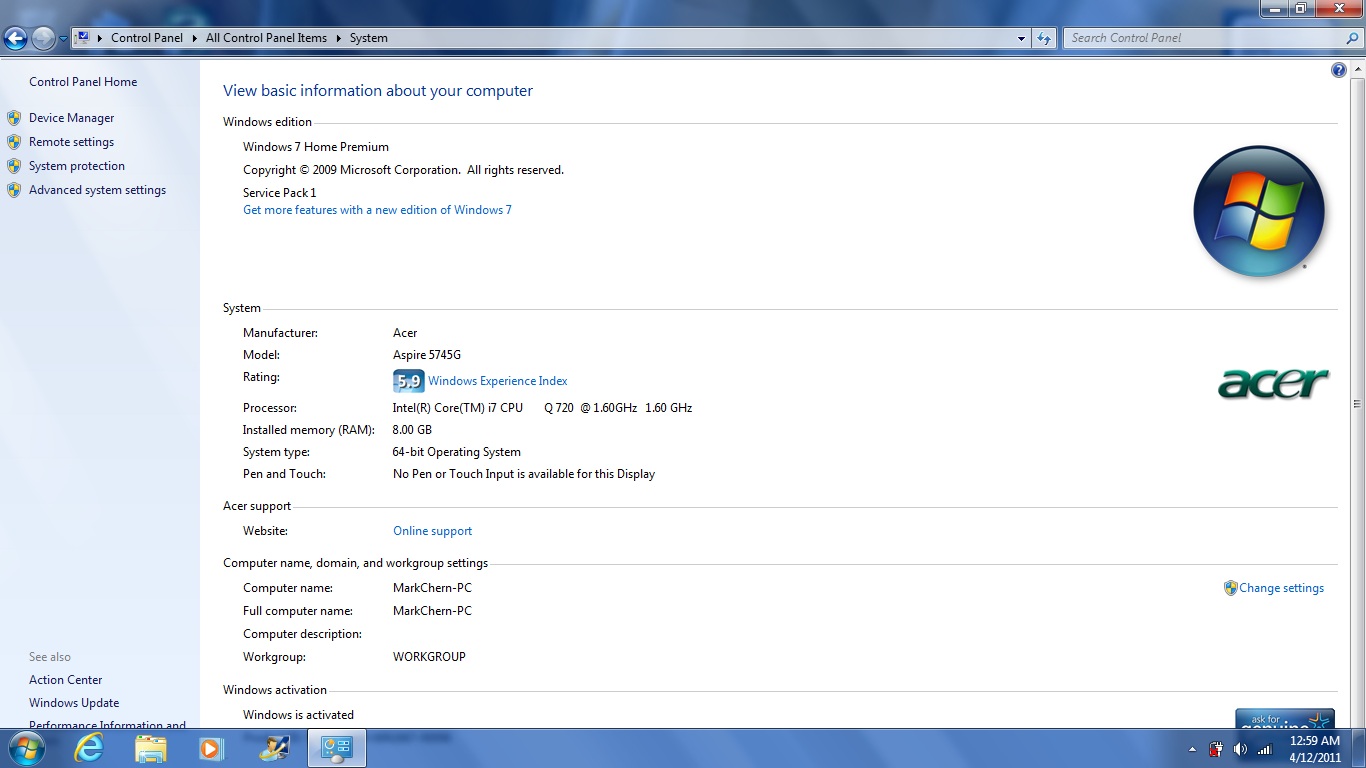Click the shield icon beside Remote settings
This screenshot has width=1366, height=768.
14,142
